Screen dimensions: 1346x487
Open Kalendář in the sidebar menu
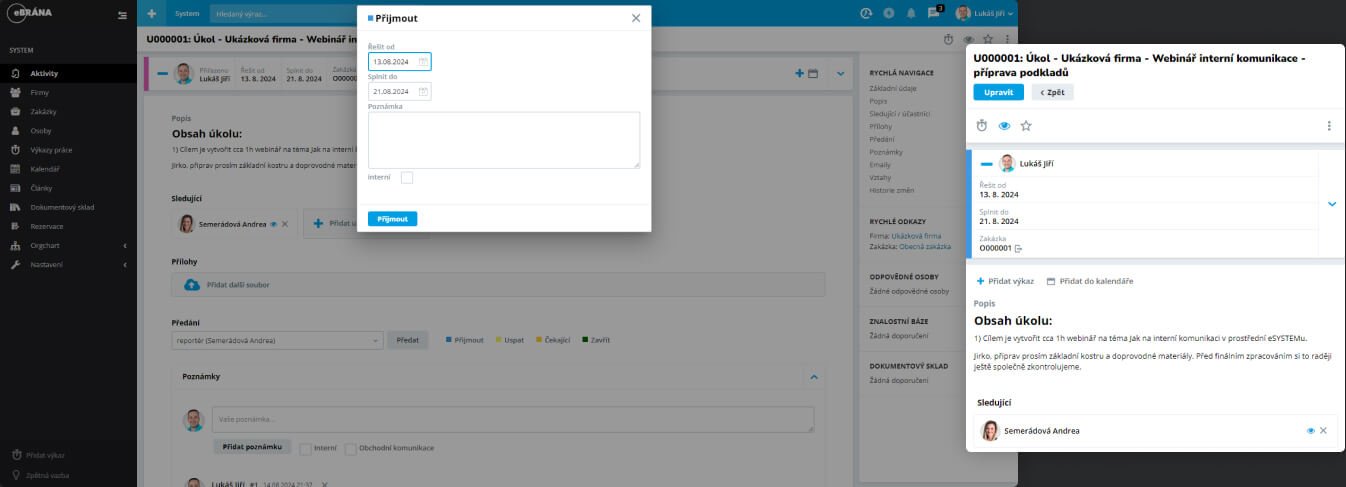click(x=45, y=169)
